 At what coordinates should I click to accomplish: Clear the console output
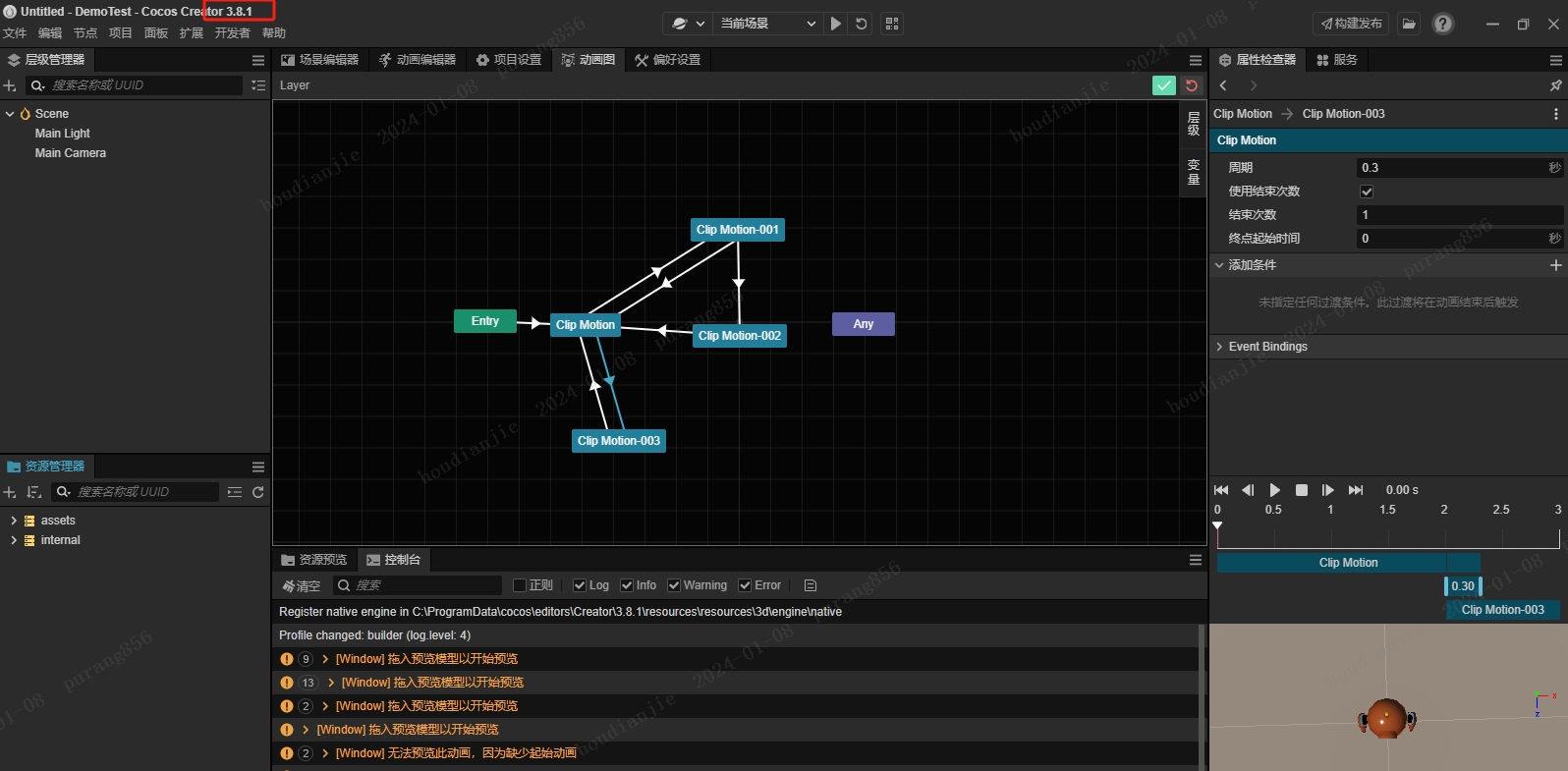point(301,585)
